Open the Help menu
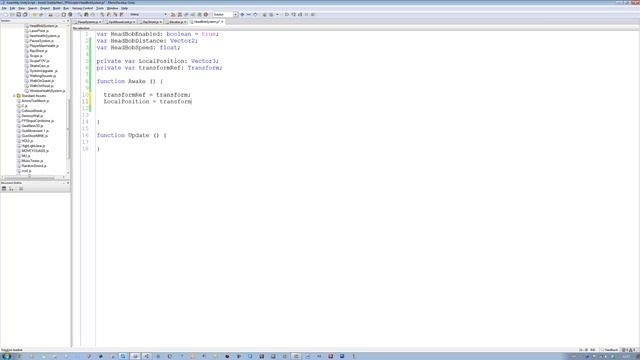640x360 pixels. pos(124,8)
